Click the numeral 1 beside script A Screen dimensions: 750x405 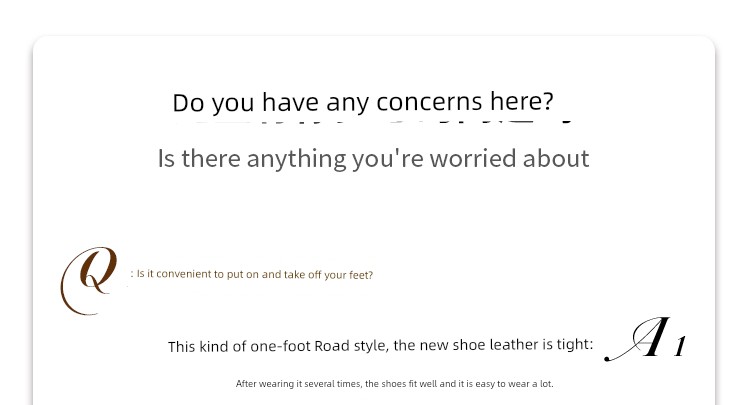679,347
